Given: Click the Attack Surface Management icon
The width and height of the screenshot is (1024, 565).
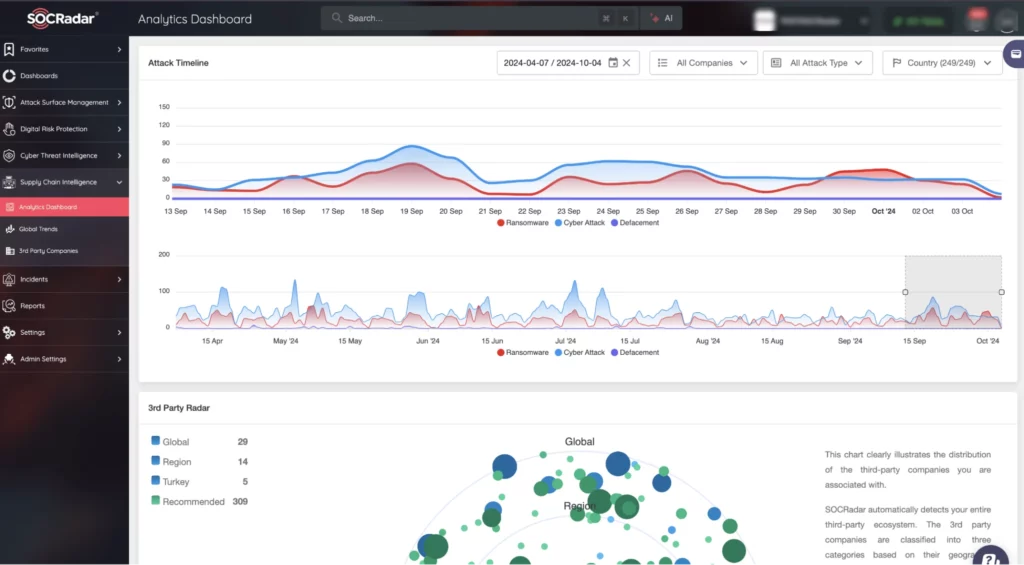Looking at the screenshot, I should [9, 102].
